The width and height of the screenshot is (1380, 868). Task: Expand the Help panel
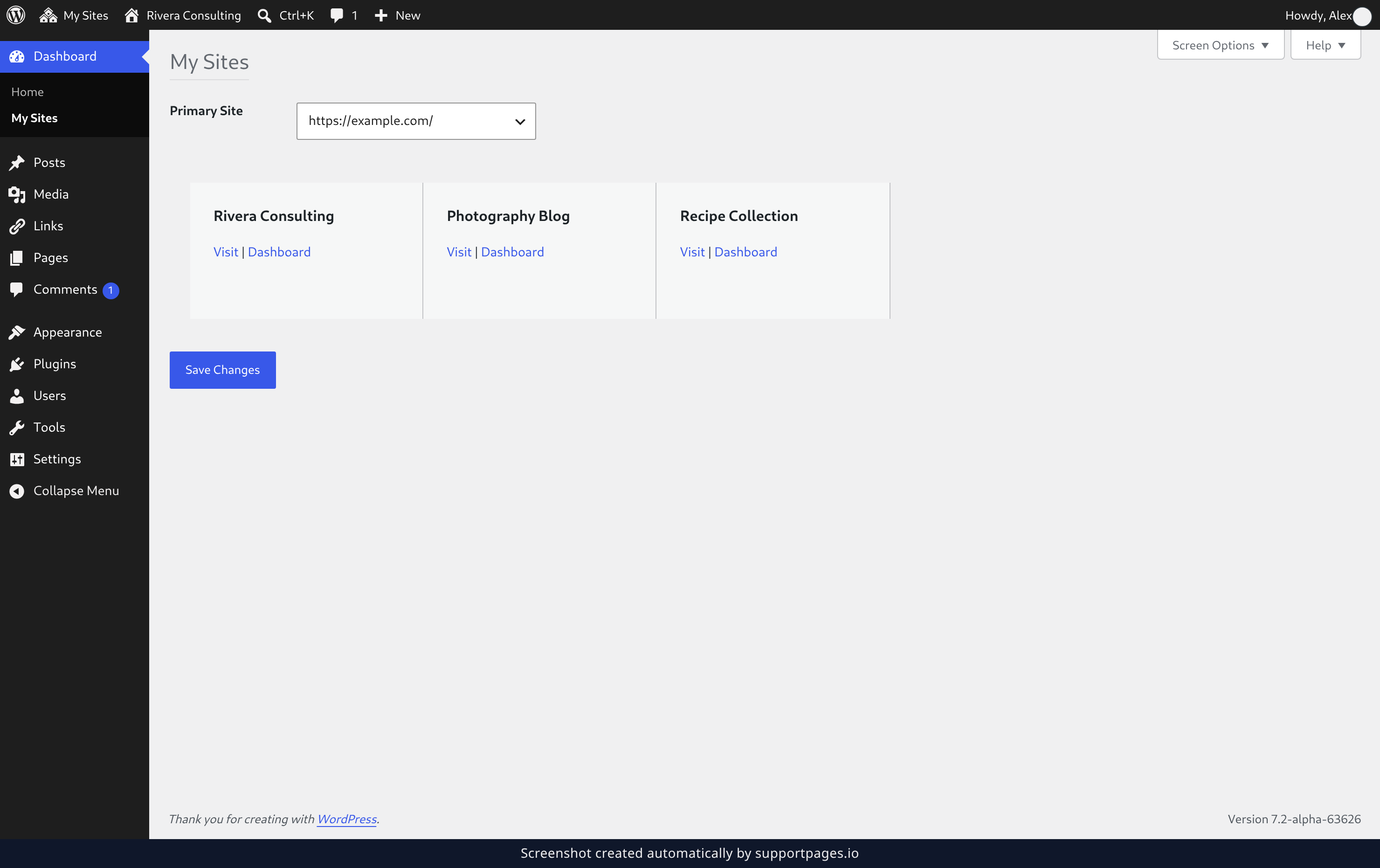[x=1325, y=45]
